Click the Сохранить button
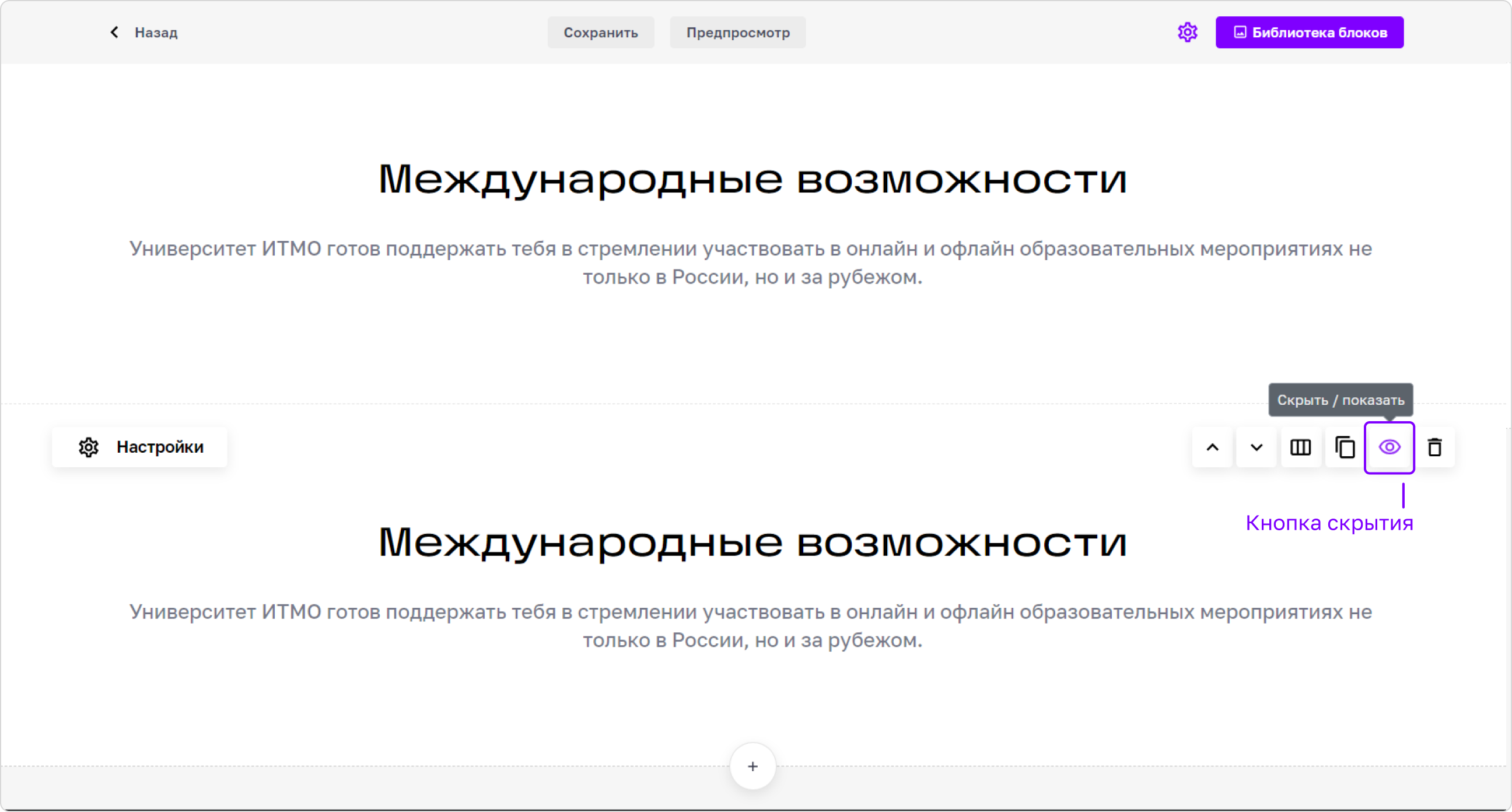 click(600, 32)
